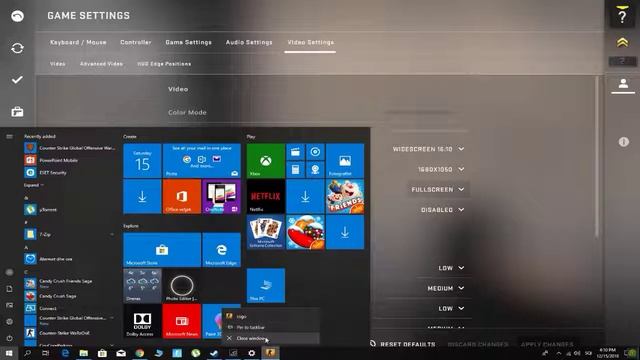The image size is (640, 360).
Task: Click the refresh arrows icon in left sidebar
Action: pyautogui.click(x=17, y=48)
